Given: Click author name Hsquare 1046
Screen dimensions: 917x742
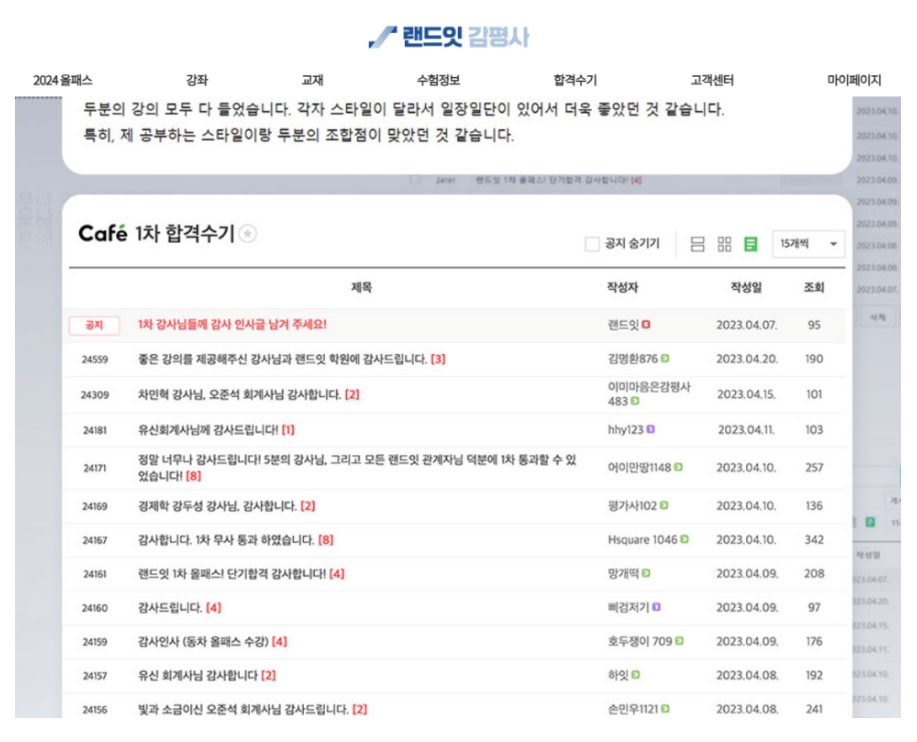Looking at the screenshot, I should tap(642, 540).
